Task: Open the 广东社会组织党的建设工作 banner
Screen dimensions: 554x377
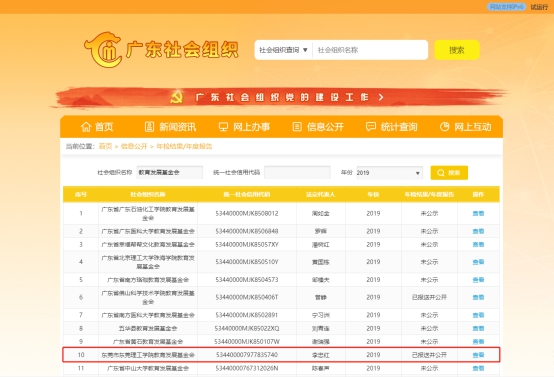Action: [x=281, y=97]
